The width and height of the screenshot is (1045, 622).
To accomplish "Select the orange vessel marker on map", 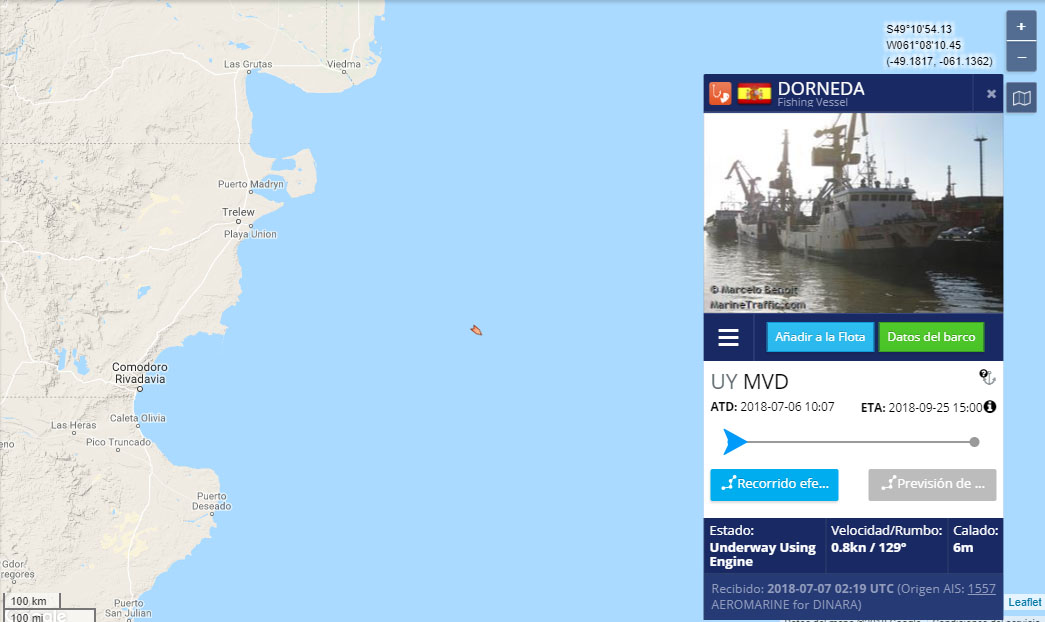I will tap(476, 330).
